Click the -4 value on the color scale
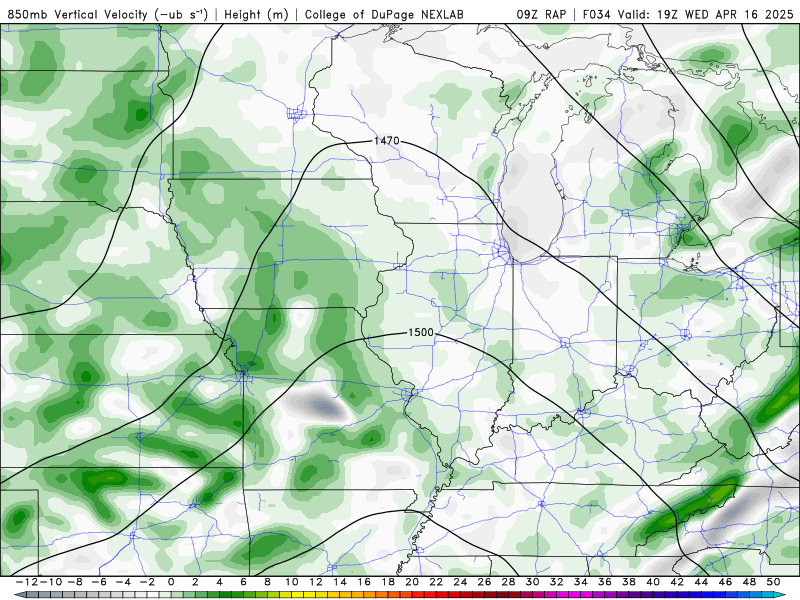This screenshot has width=800, height=600. [123, 582]
